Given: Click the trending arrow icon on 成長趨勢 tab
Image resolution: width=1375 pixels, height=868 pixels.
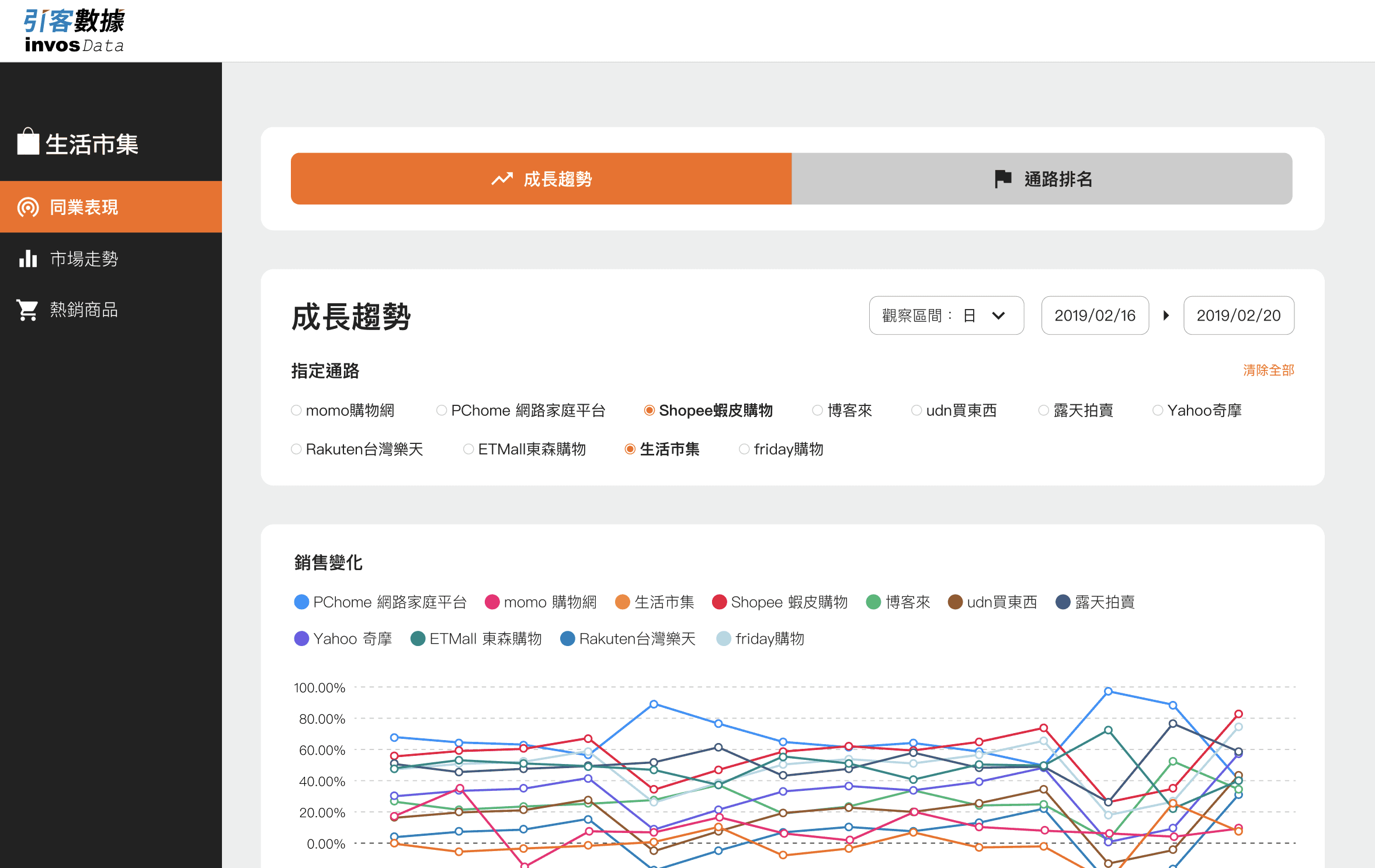Looking at the screenshot, I should point(502,179).
